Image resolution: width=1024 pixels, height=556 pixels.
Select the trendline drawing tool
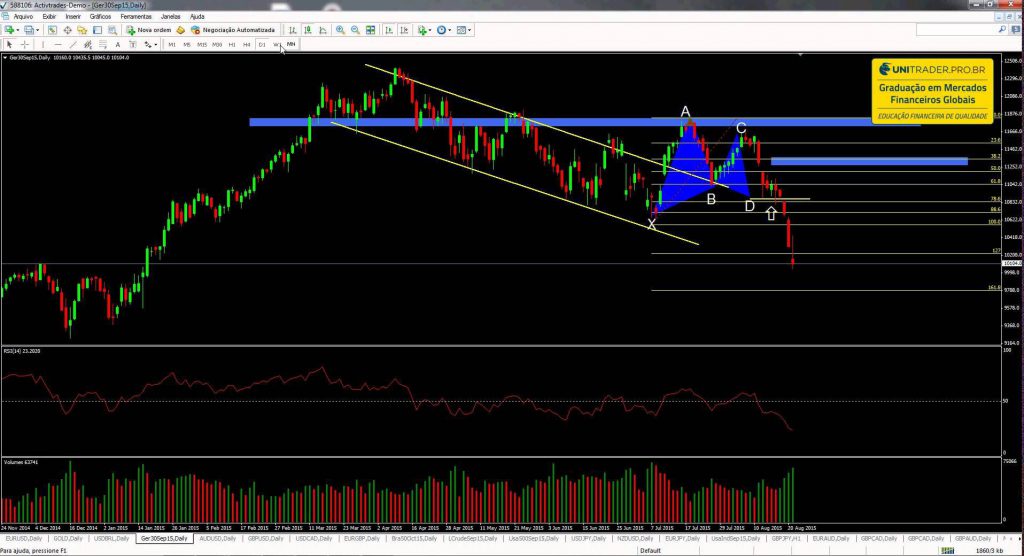pyautogui.click(x=73, y=44)
